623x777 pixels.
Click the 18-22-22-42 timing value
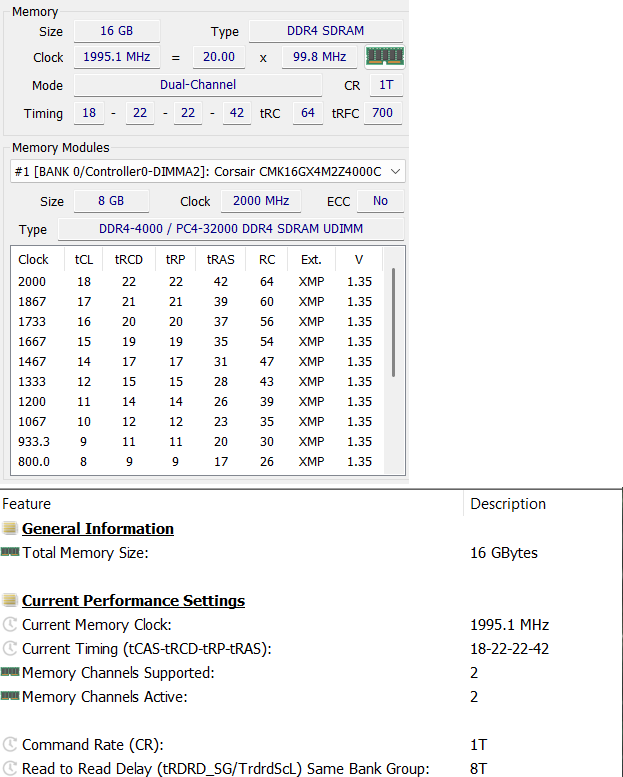[510, 649]
